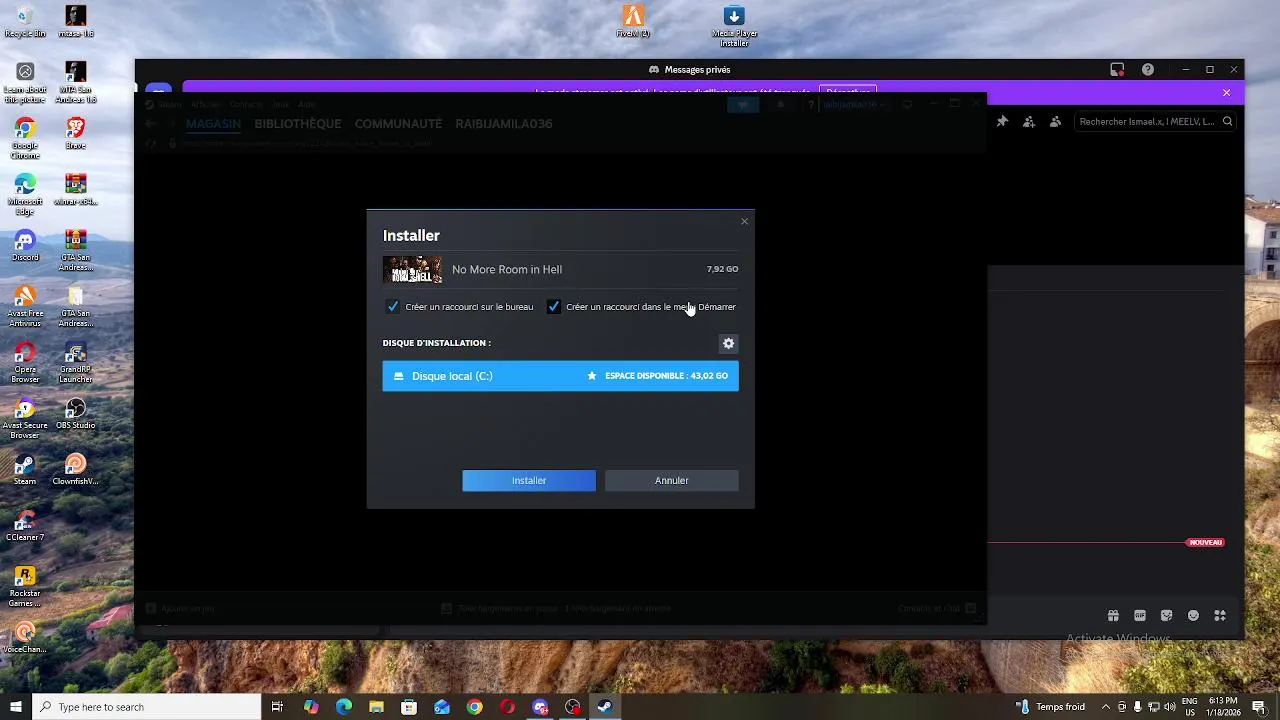Click Discord help question mark icon
Image resolution: width=1280 pixels, height=720 pixels.
[1148, 70]
